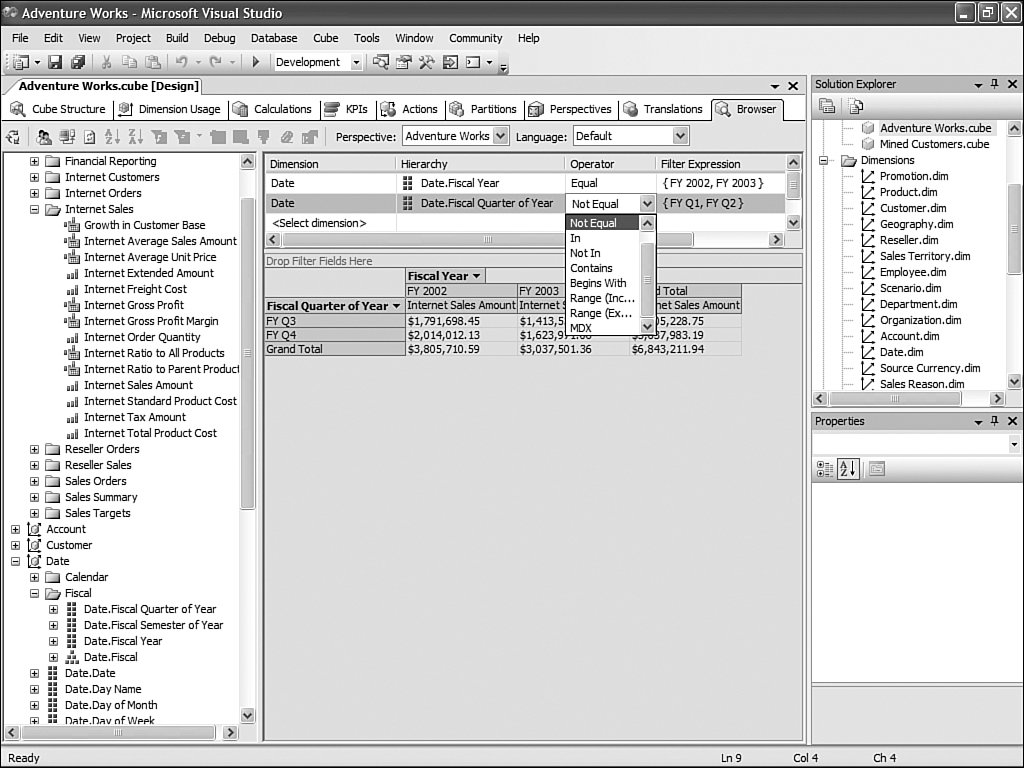Click the Date.Fiscal hierarchy pyramid icon
Viewport: 1024px width, 768px height.
click(x=72, y=657)
